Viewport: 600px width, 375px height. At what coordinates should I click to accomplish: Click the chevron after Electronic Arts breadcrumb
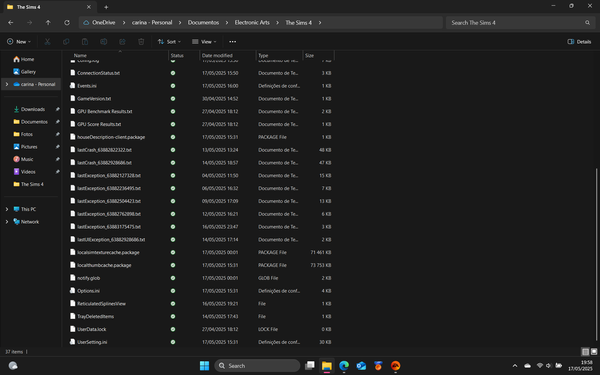[x=277, y=23]
